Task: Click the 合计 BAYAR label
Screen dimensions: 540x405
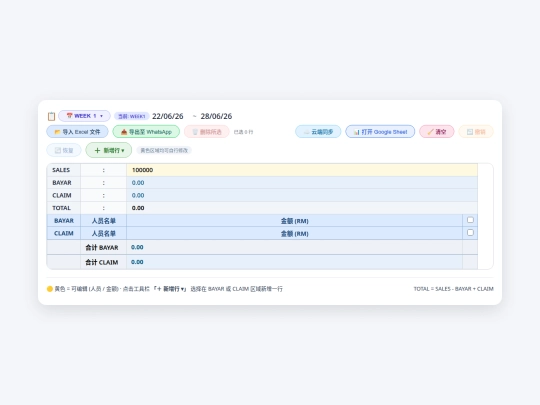Action: [x=102, y=248]
